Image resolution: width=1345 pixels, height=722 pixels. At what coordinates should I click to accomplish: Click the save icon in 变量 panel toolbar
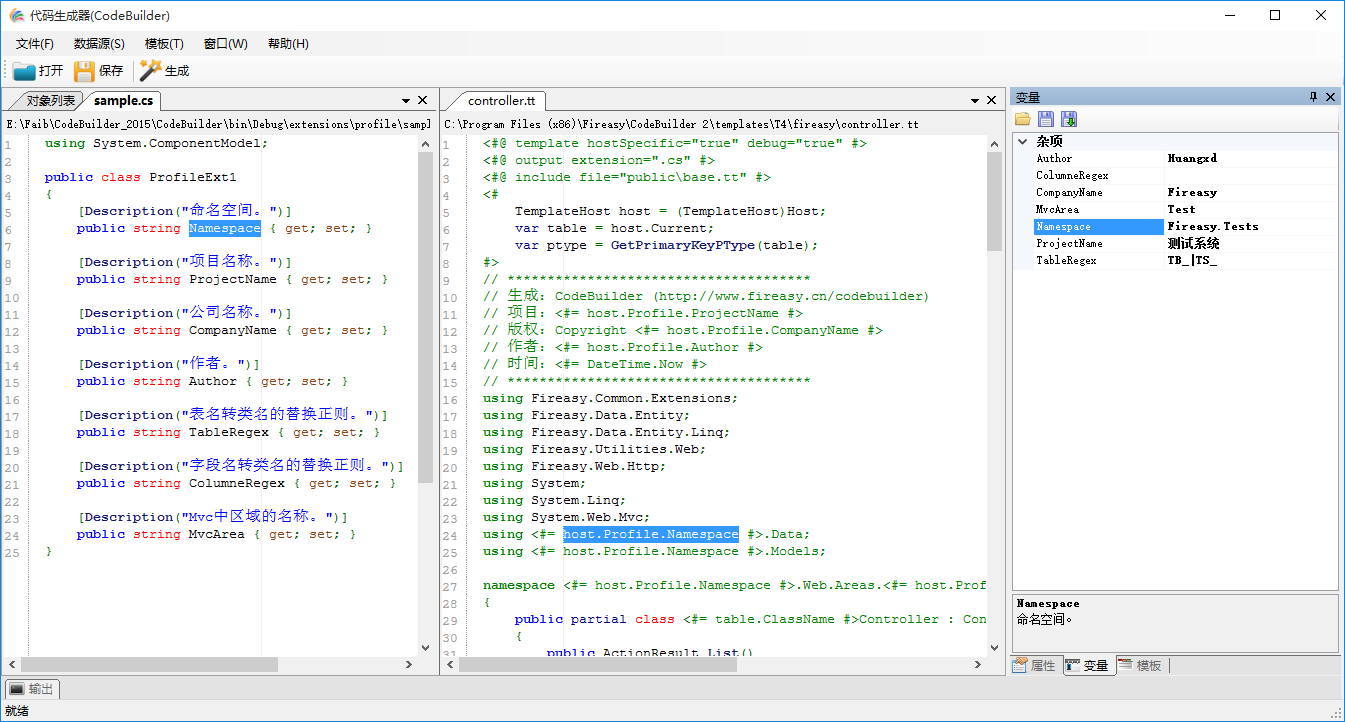[x=1046, y=120]
